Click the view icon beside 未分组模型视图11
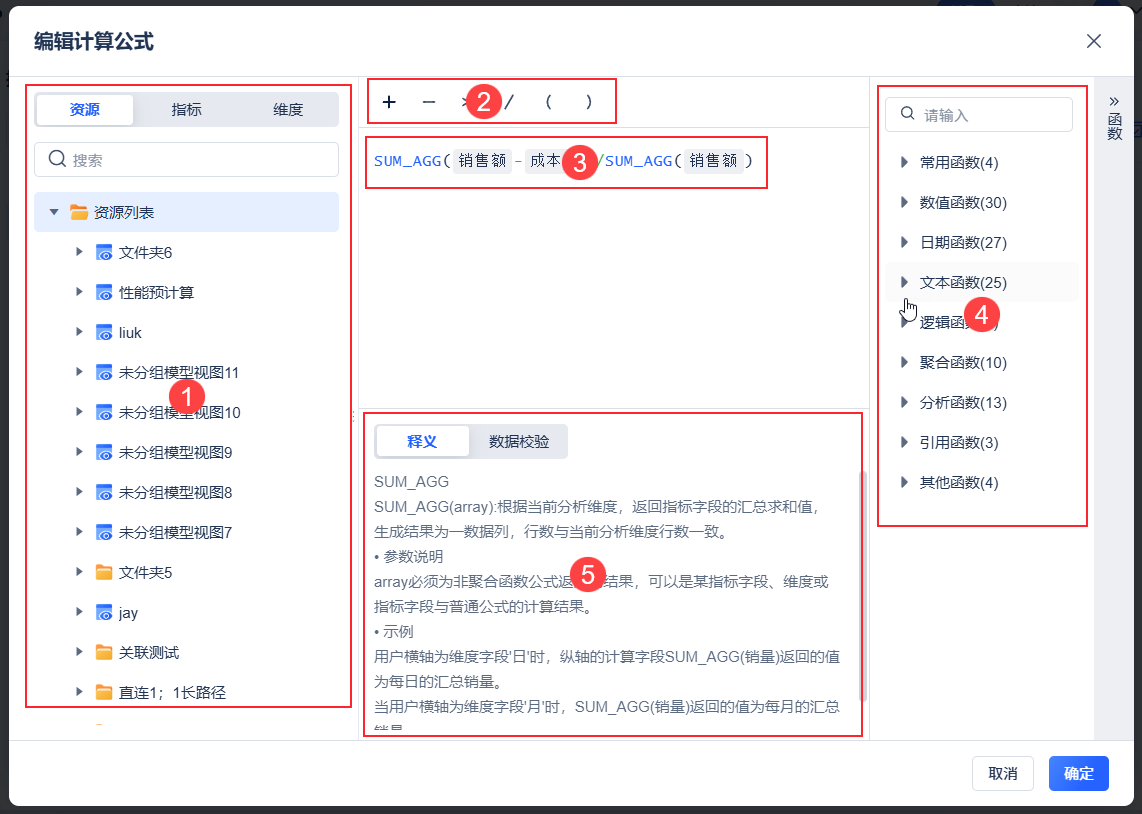This screenshot has width=1142, height=814. click(104, 373)
